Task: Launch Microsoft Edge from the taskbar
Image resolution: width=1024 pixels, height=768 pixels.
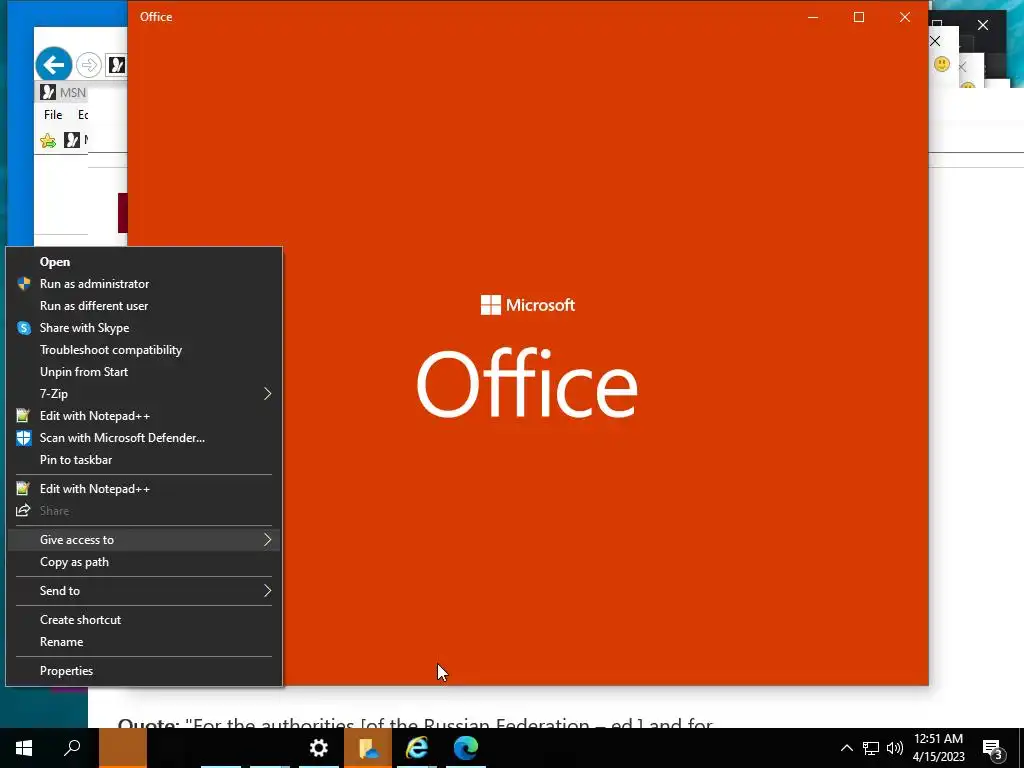Action: (x=466, y=748)
